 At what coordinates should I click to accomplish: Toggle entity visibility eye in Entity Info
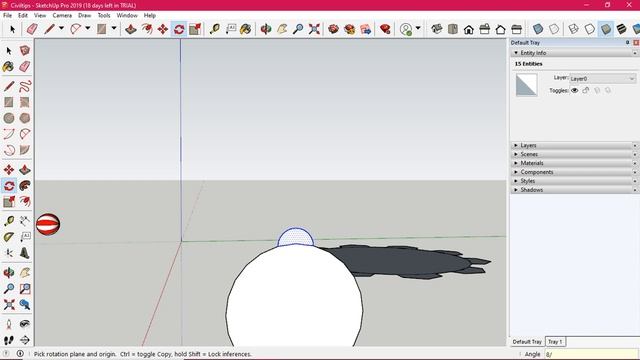575,90
